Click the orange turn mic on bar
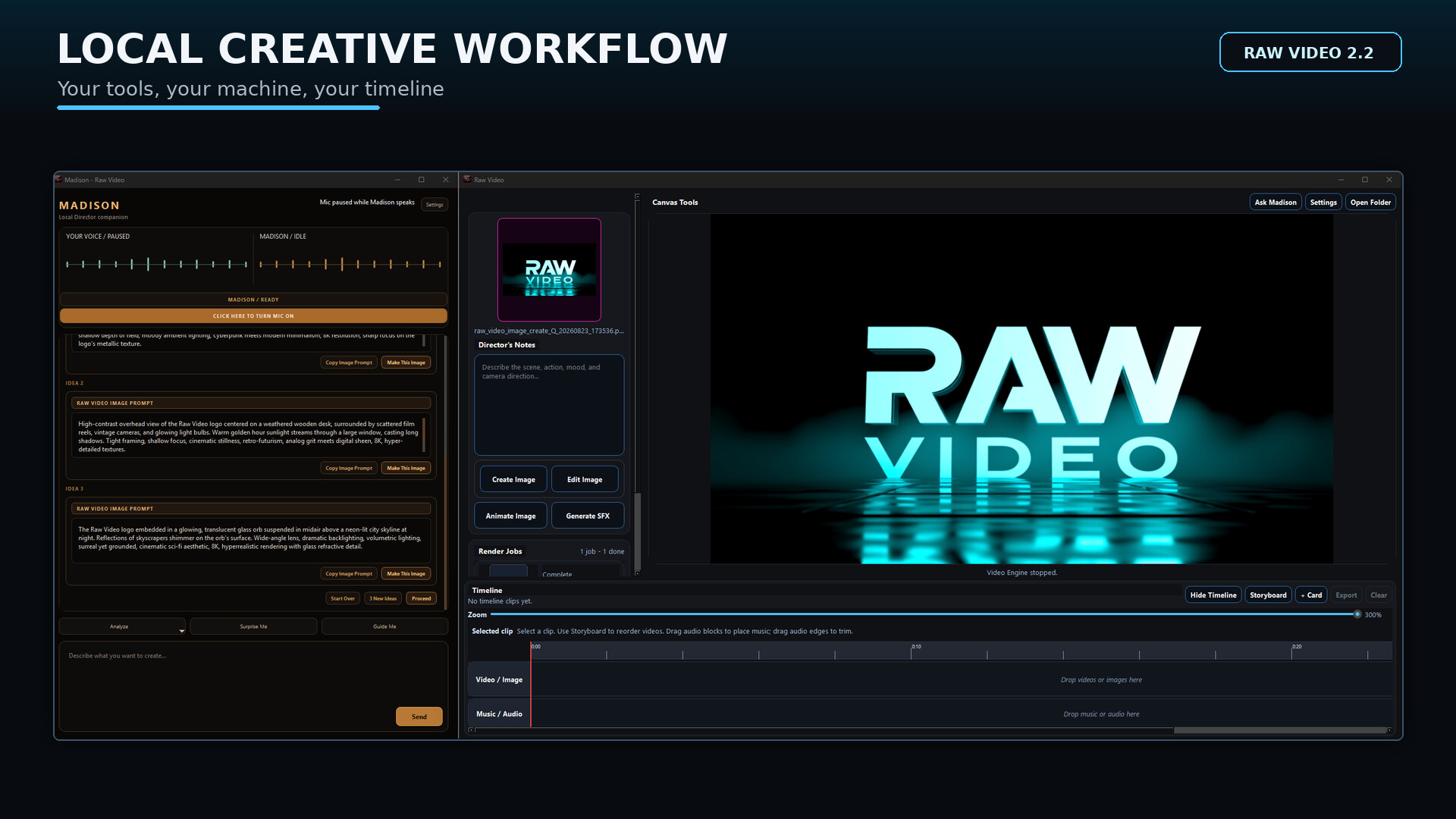 (253, 316)
